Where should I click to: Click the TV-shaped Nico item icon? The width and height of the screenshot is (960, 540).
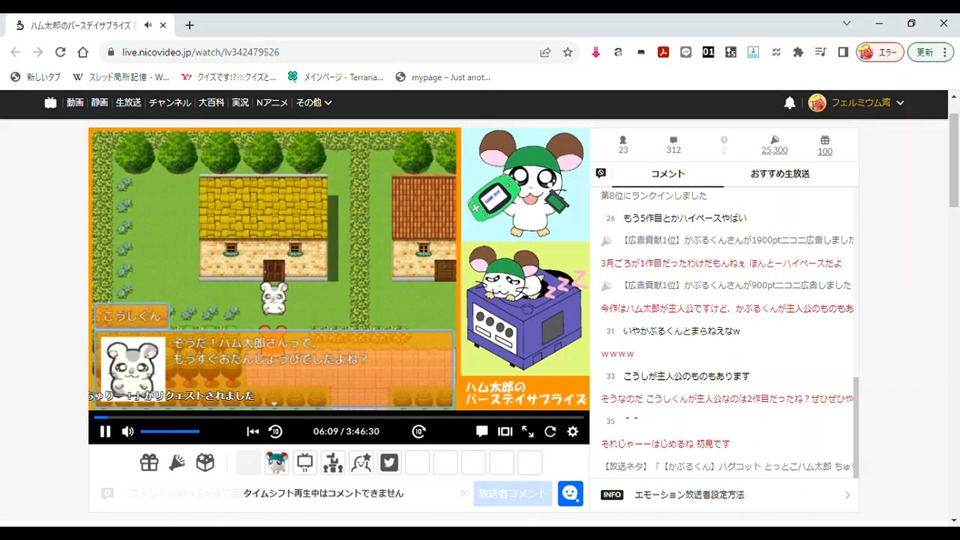305,463
